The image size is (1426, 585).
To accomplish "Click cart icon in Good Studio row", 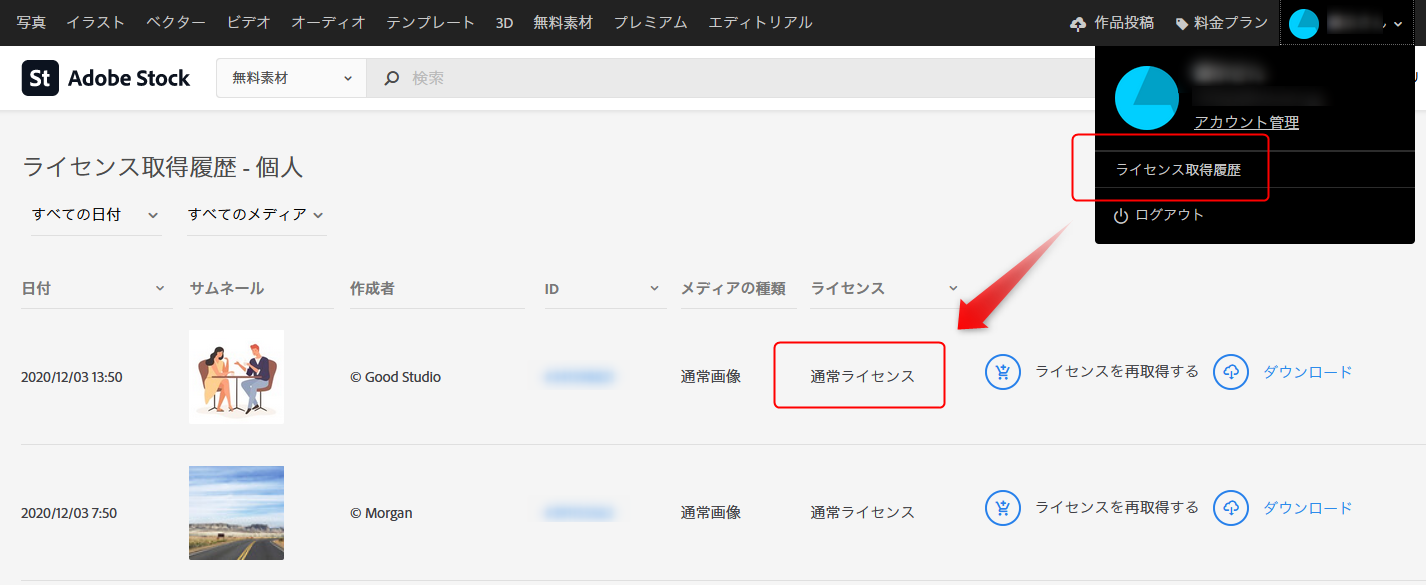I will tap(1002, 372).
